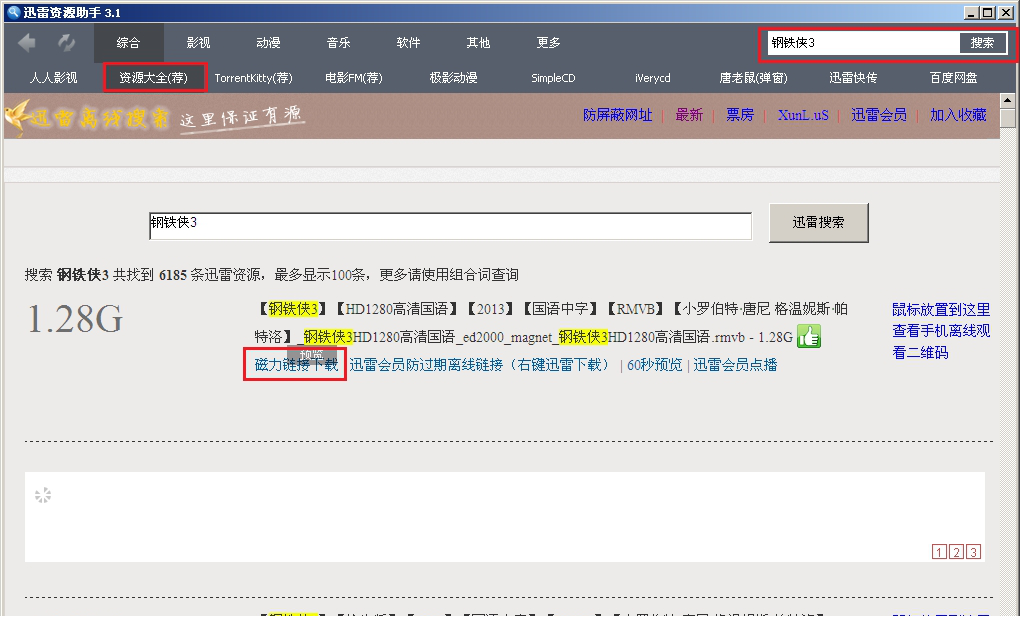This screenshot has height=640, width=1020.
Task: Select the 音乐 tab
Action: coord(338,43)
